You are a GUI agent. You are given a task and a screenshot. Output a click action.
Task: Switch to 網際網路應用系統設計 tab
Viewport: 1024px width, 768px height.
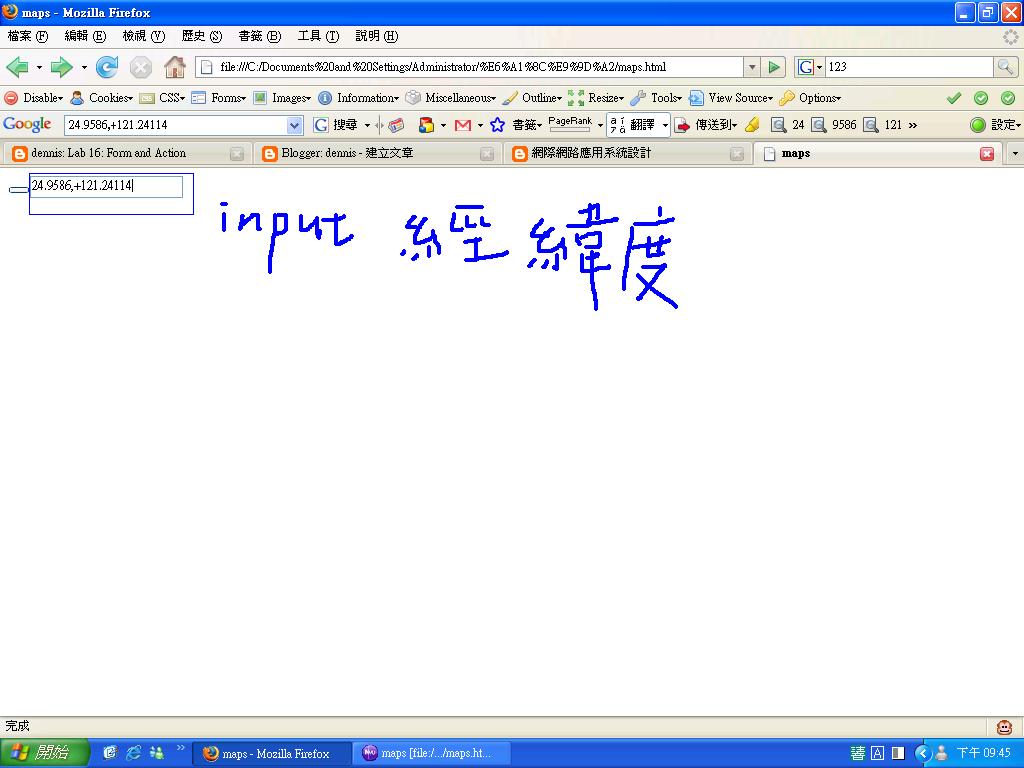tap(627, 153)
